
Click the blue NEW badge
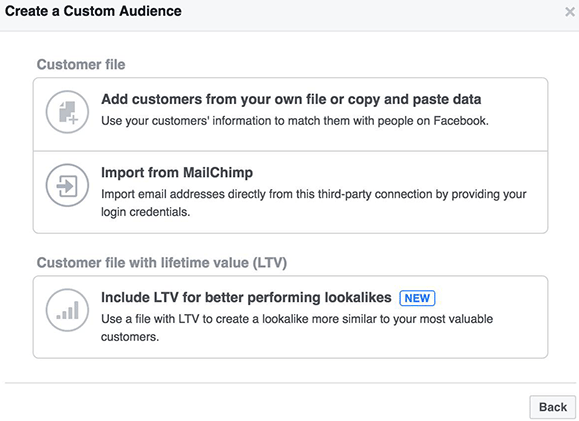pyautogui.click(x=417, y=298)
